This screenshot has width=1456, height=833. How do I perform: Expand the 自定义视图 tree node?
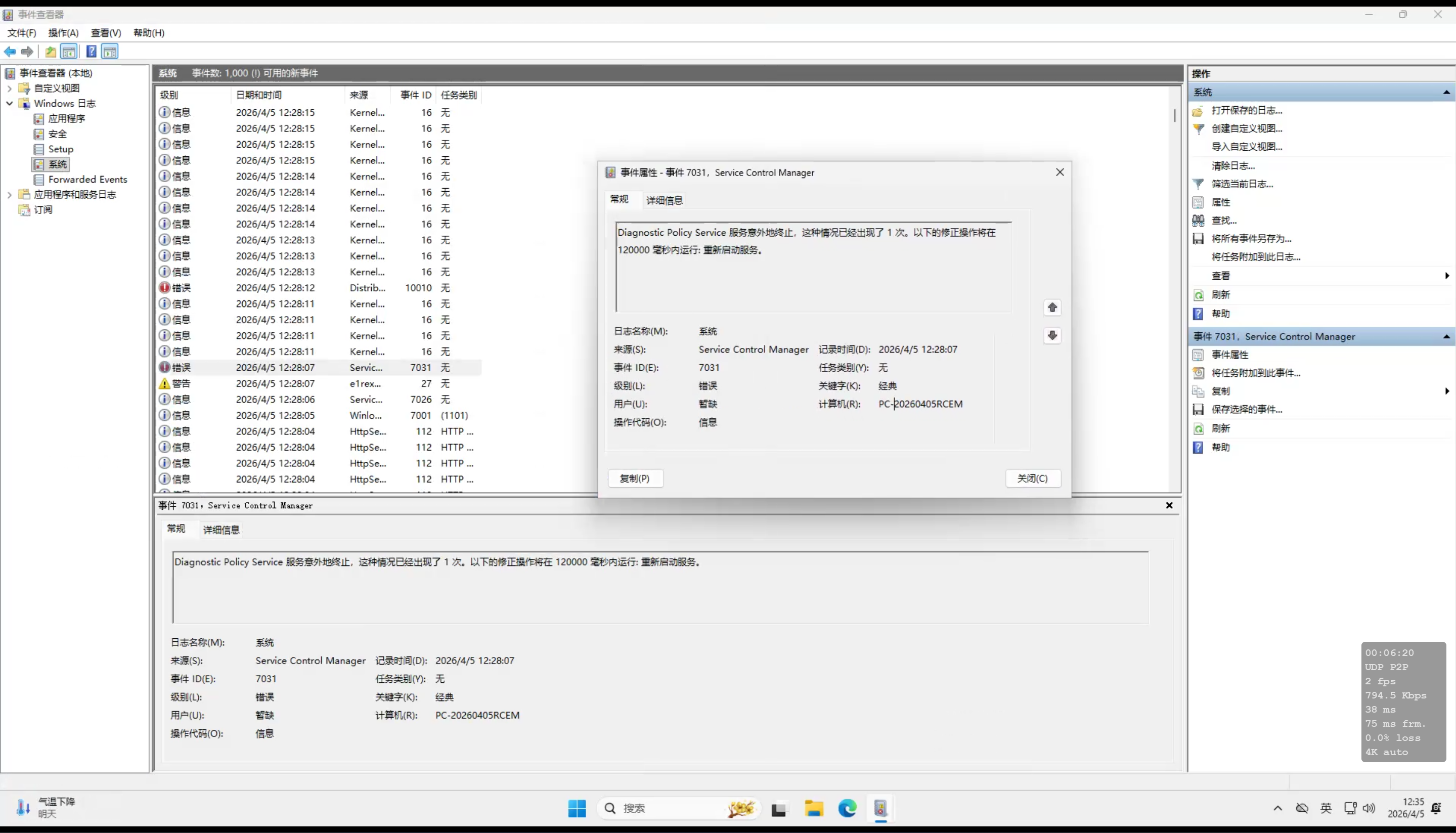click(x=10, y=88)
